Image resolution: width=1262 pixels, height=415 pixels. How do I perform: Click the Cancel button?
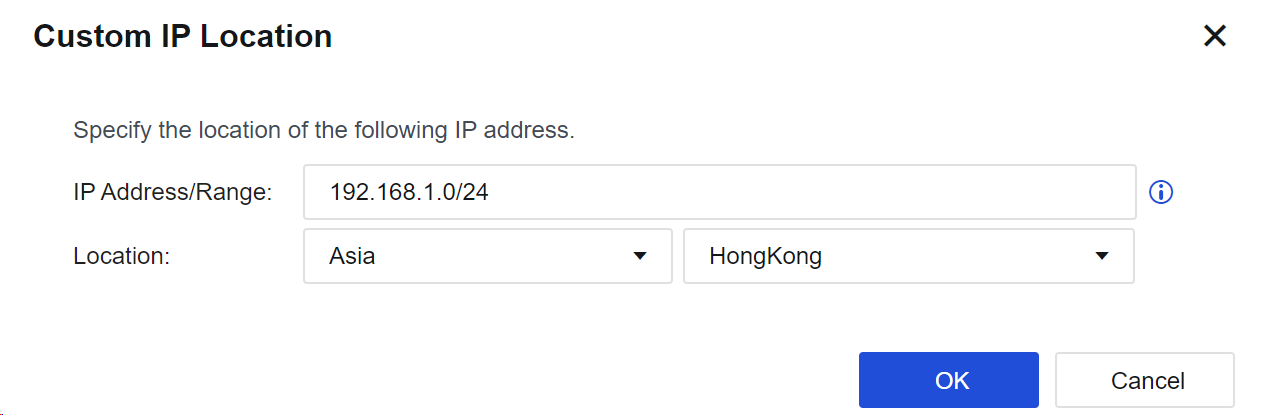[x=1145, y=380]
